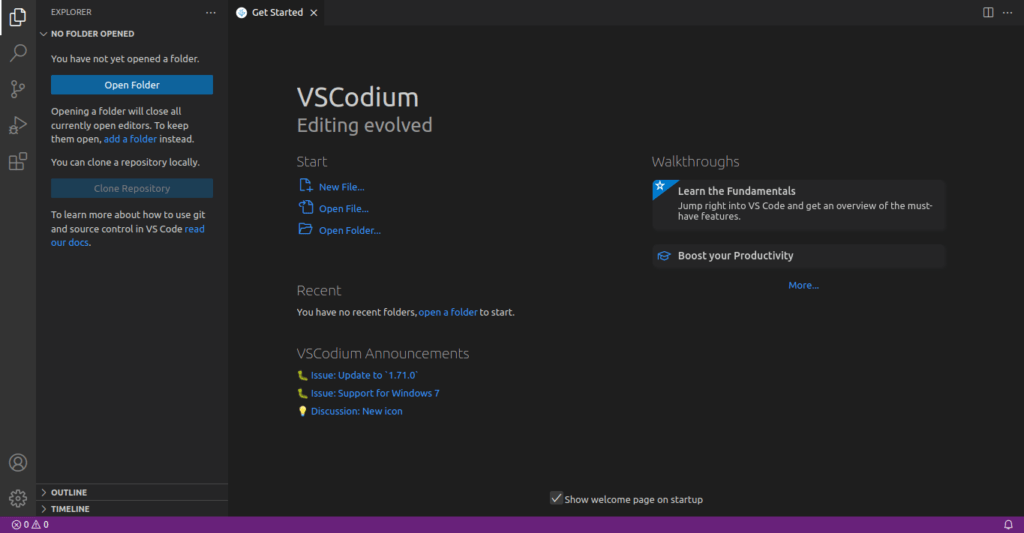Open Discussion: New icon announcement
This screenshot has width=1024, height=533.
click(x=357, y=411)
